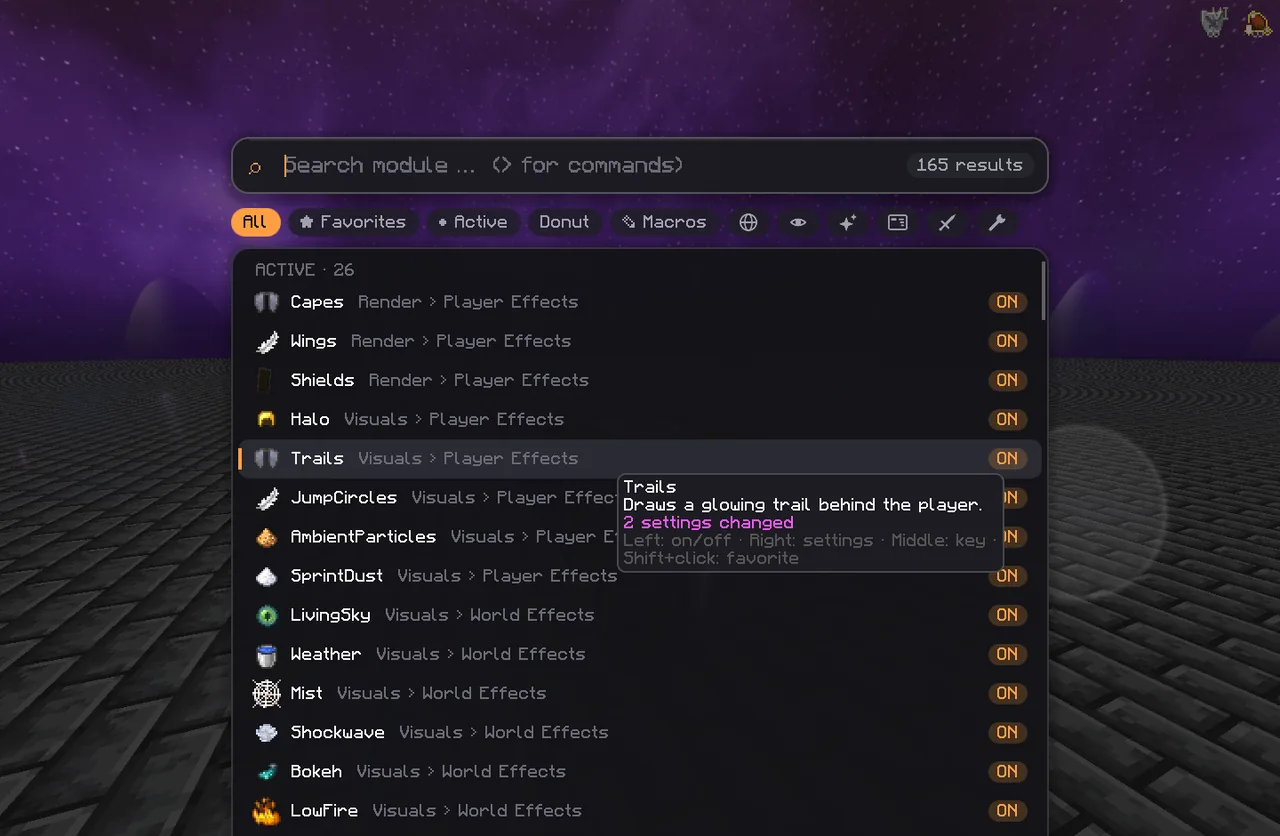Click the magnifying glass search icon

pyautogui.click(x=255, y=167)
